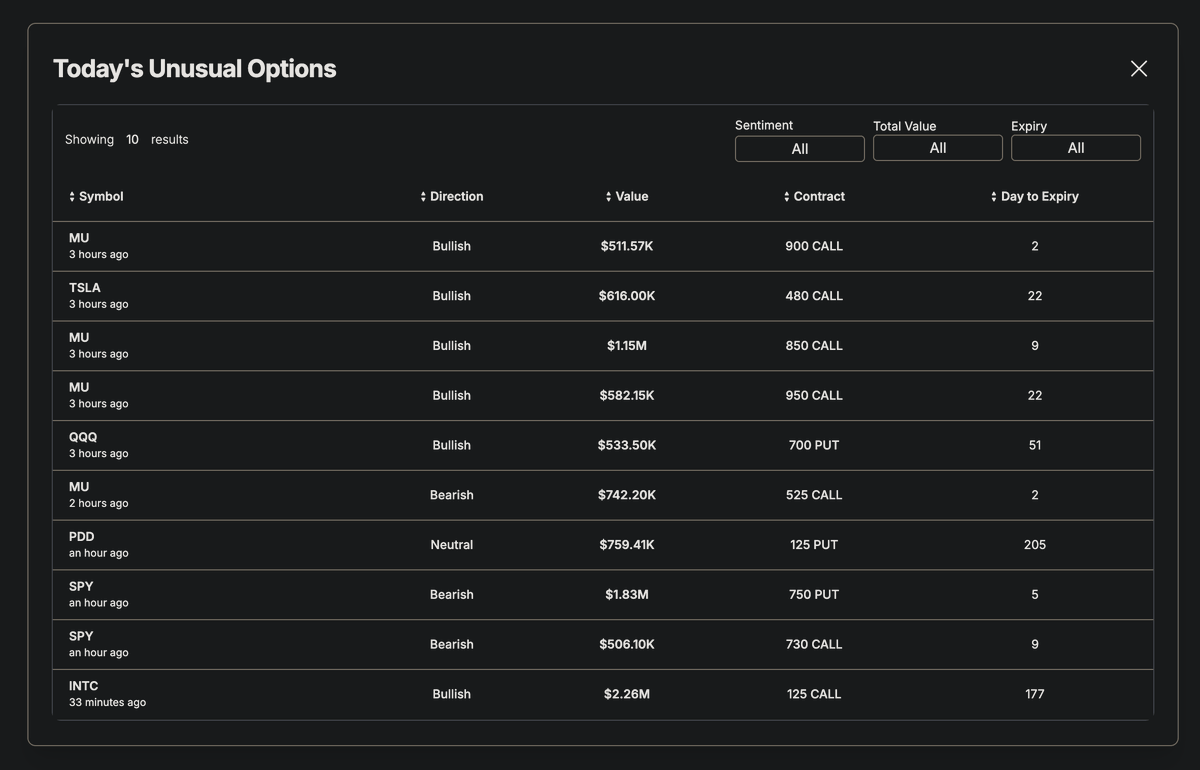Click the 480 CALL contract cell
Screen dimensions: 1200x770
[x=814, y=296]
